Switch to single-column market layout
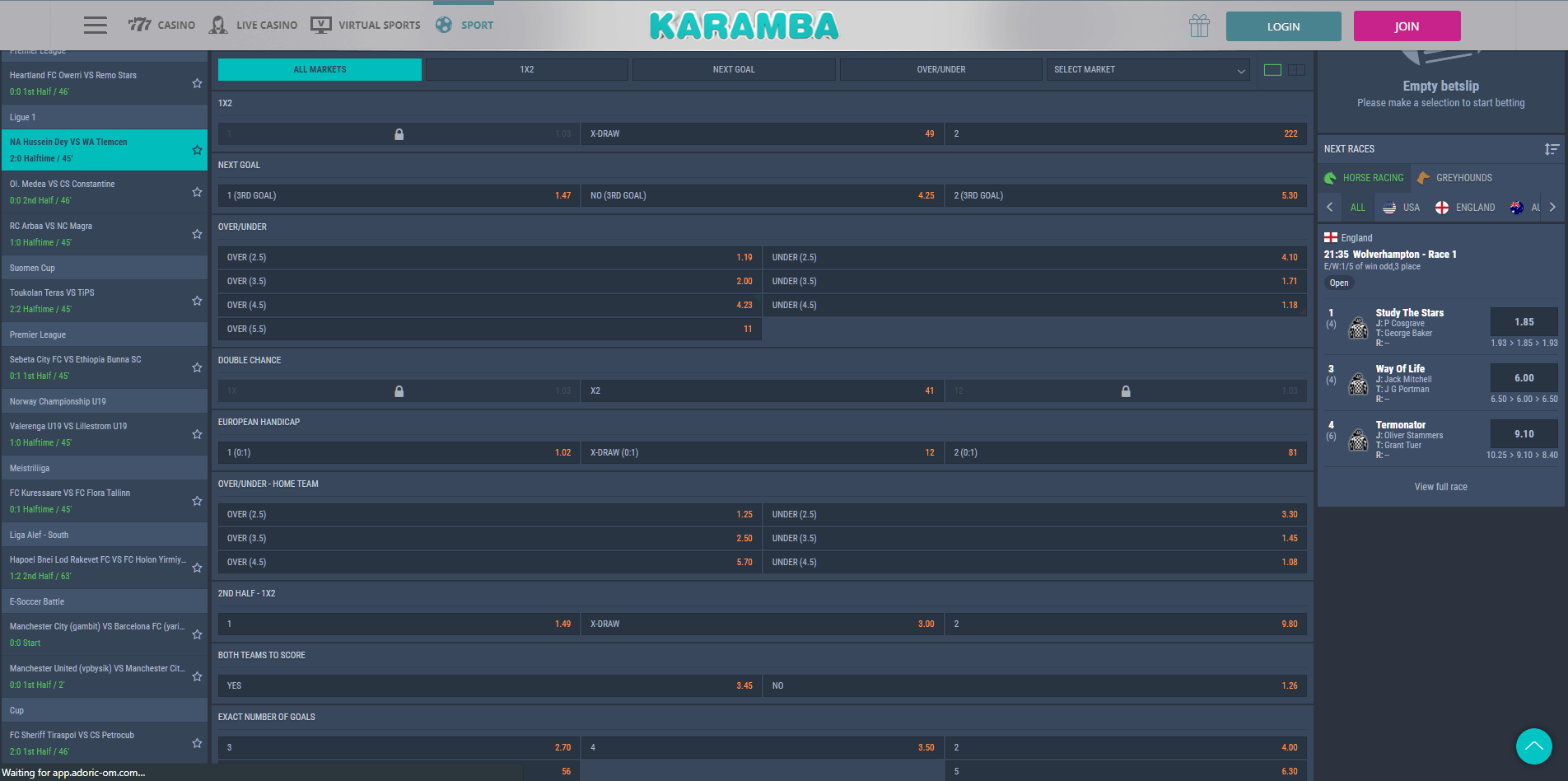This screenshot has height=781, width=1568. tap(1272, 70)
